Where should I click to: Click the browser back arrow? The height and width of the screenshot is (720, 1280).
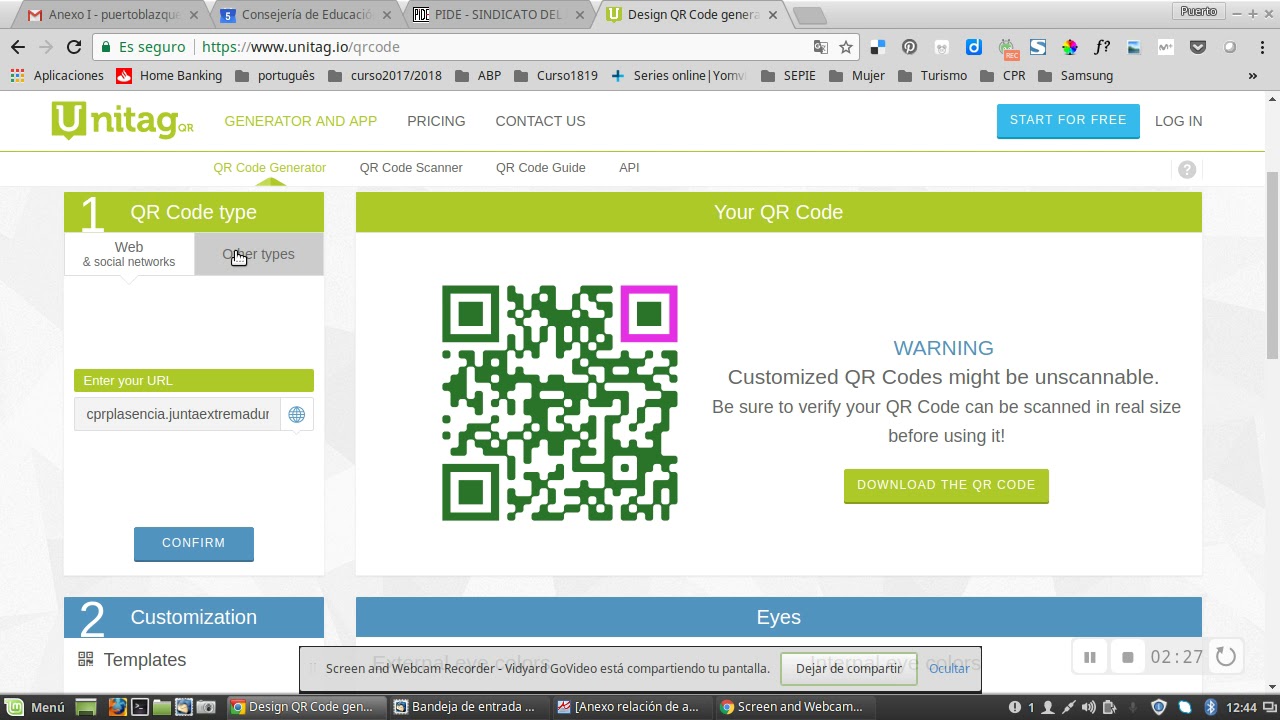coord(18,47)
